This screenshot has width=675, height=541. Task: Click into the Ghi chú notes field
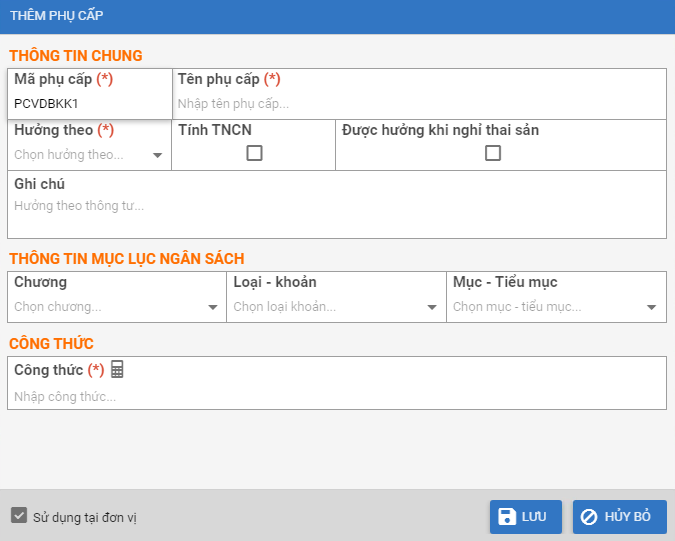click(336, 206)
